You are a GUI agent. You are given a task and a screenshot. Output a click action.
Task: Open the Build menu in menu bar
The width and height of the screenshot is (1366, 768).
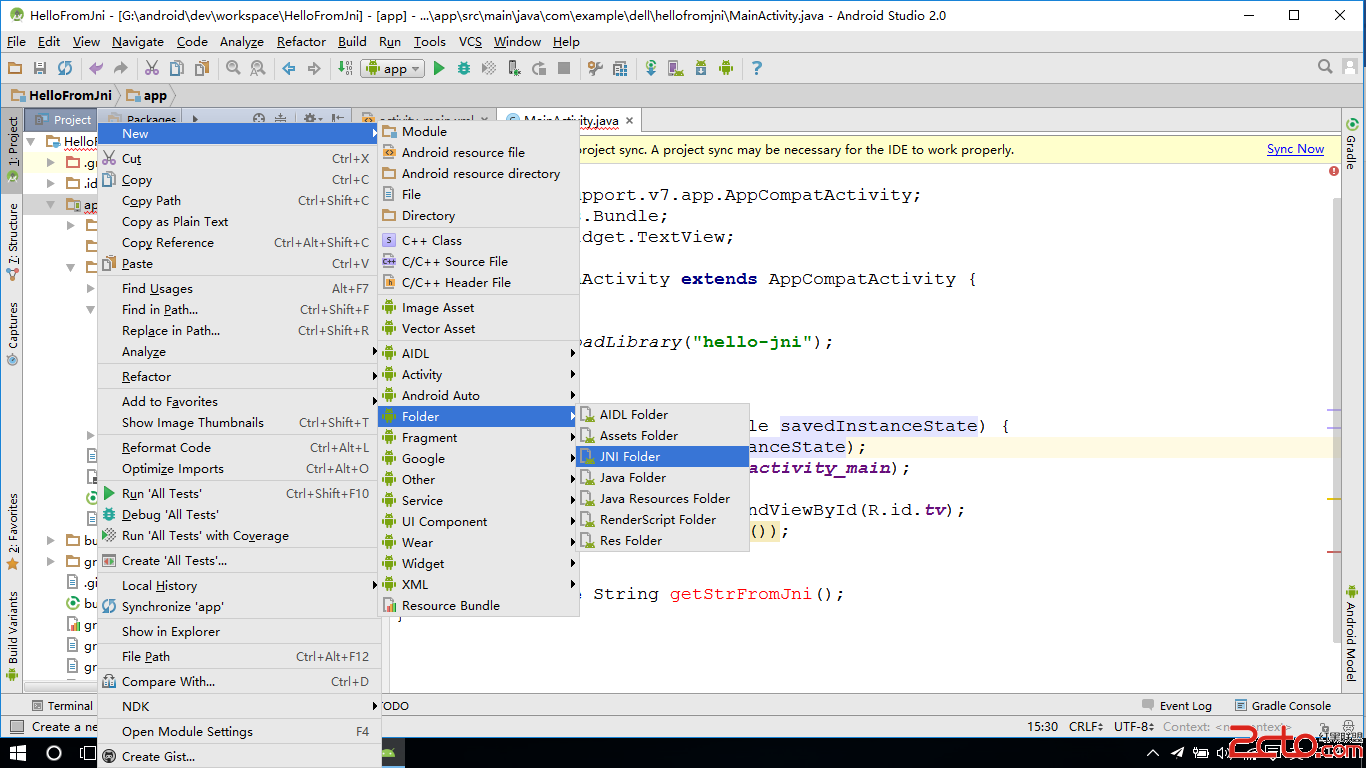pyautogui.click(x=352, y=41)
